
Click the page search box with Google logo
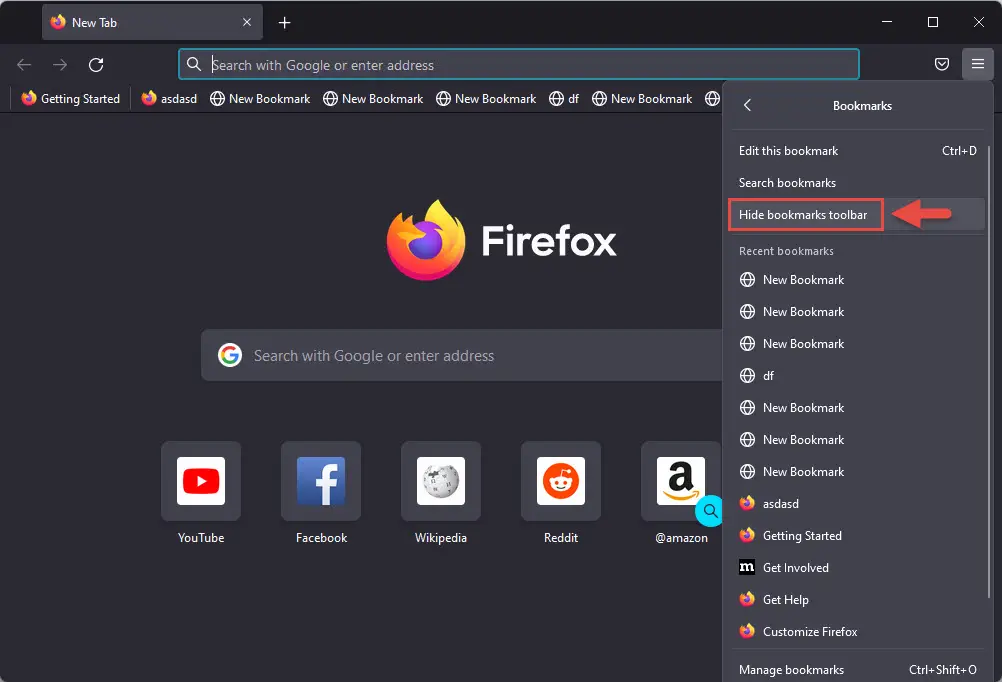[461, 355]
